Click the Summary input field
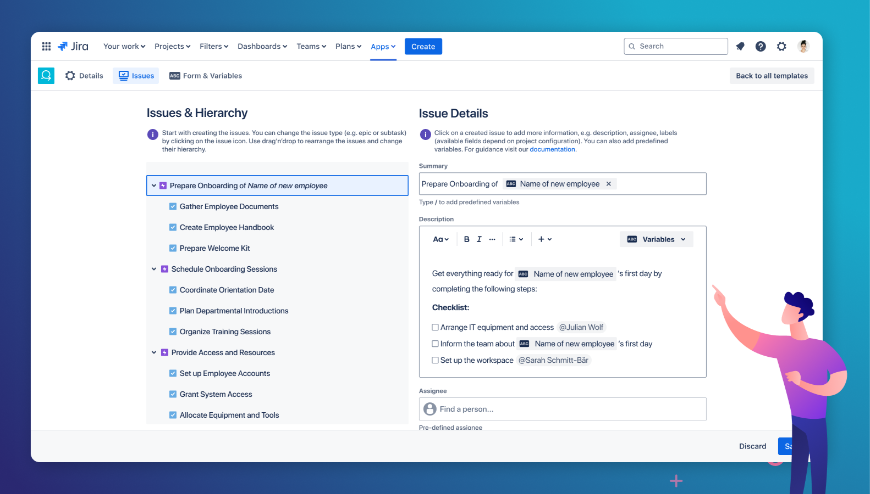The width and height of the screenshot is (870, 494). pos(563,184)
